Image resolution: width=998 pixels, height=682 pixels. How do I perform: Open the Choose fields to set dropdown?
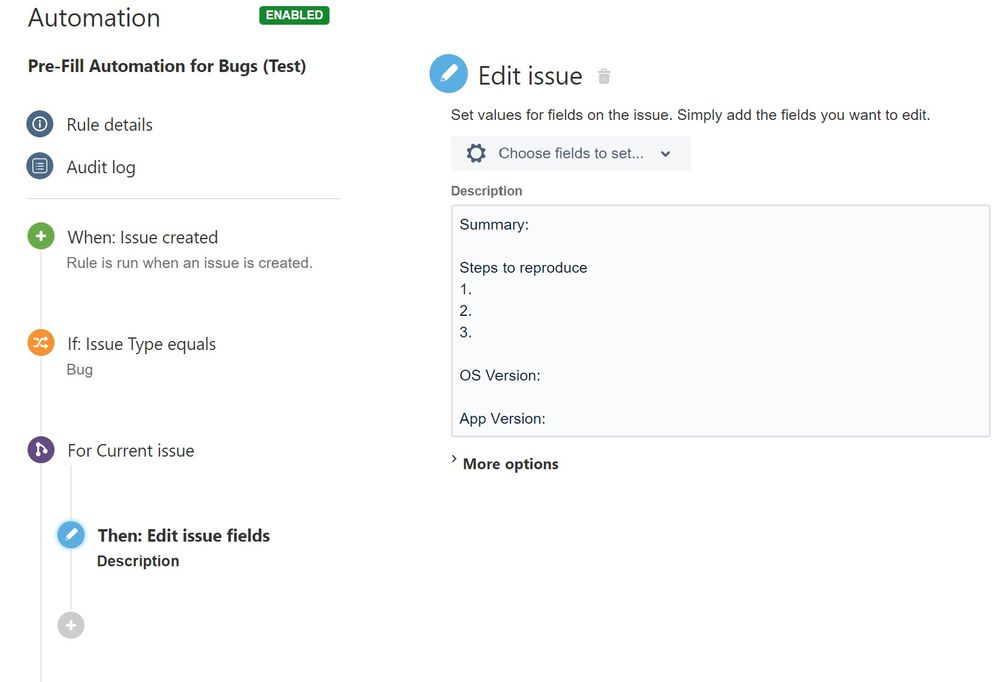pyautogui.click(x=570, y=153)
